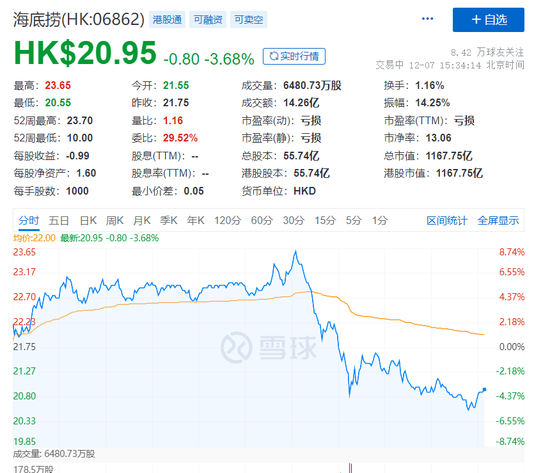Viewport: 550px width, 473px height.
Task: Click the 19.85 bottom price axis label
Action: tap(25, 441)
